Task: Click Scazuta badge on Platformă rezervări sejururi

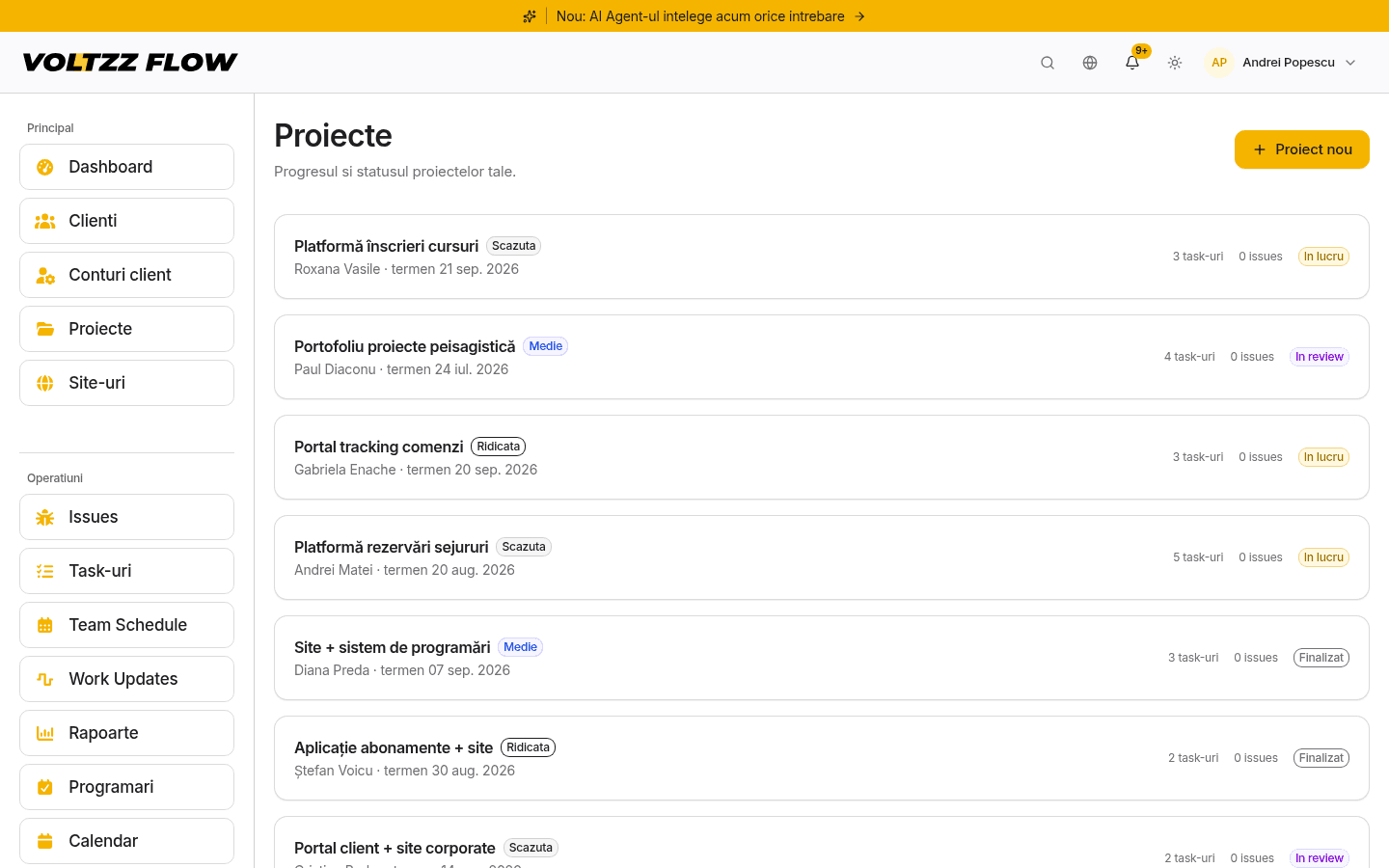Action: click(524, 547)
